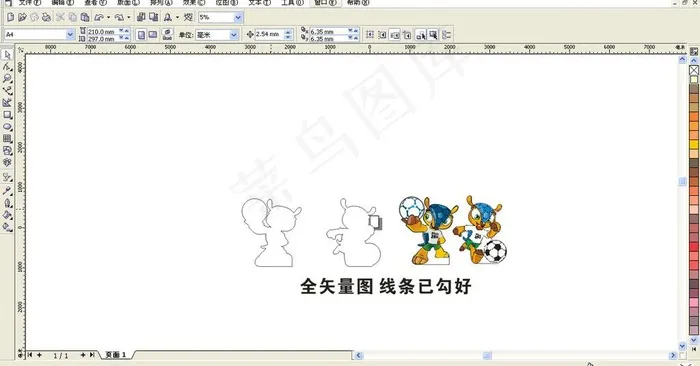The height and width of the screenshot is (366, 700).
Task: Select the Shape node-editing tool
Action: 7,67
